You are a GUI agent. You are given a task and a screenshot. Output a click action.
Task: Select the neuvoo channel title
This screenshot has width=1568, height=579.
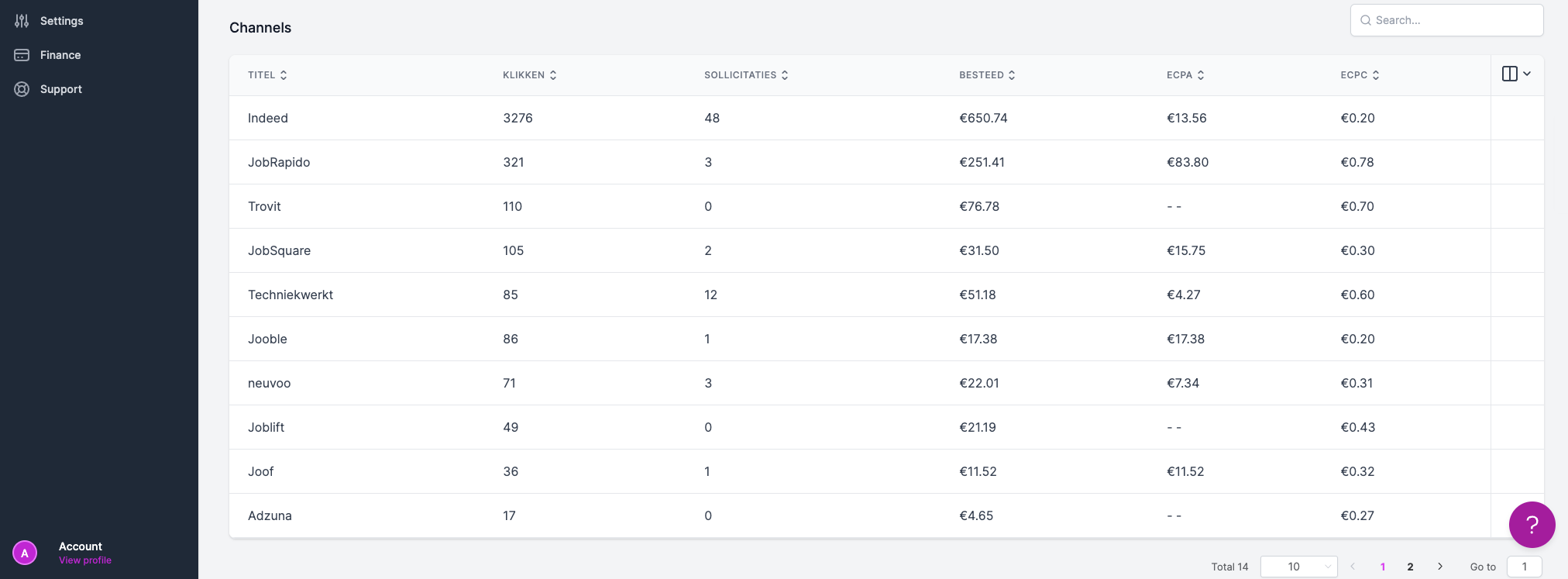(x=269, y=383)
